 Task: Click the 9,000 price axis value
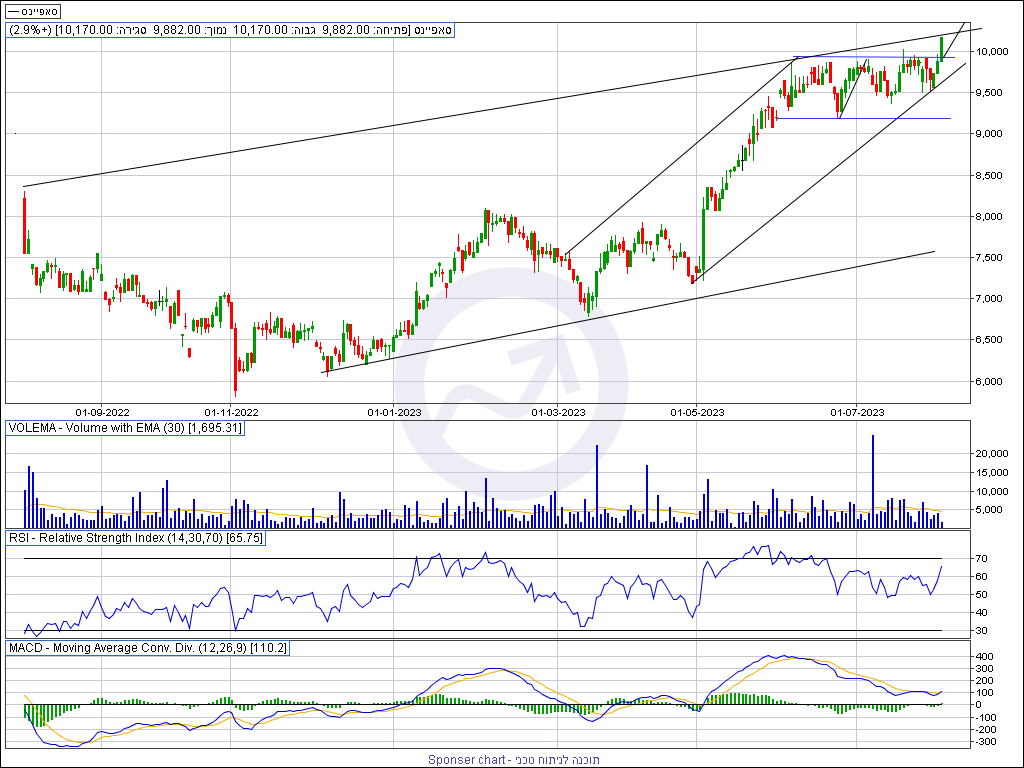pos(991,134)
